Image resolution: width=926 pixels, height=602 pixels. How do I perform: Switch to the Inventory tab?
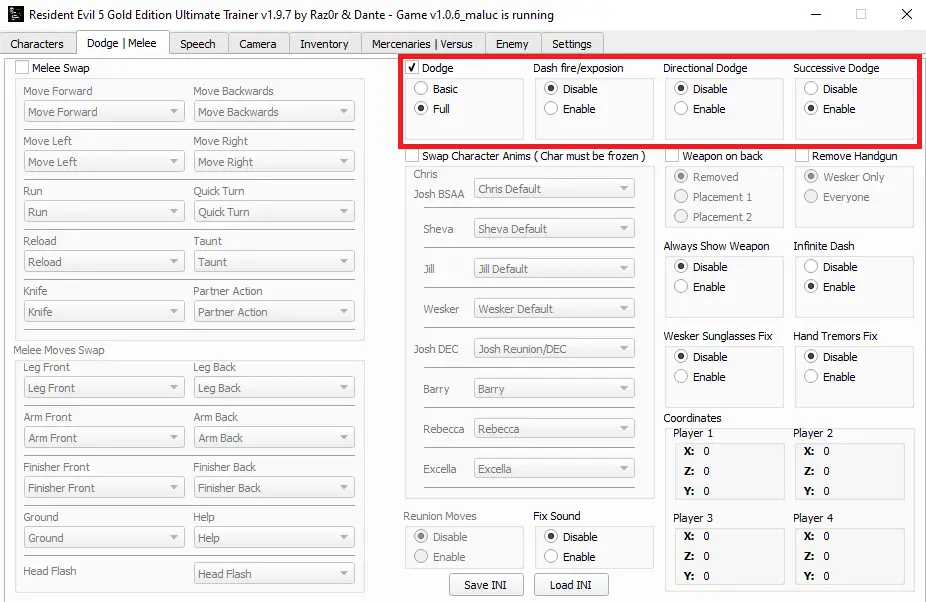pos(324,44)
